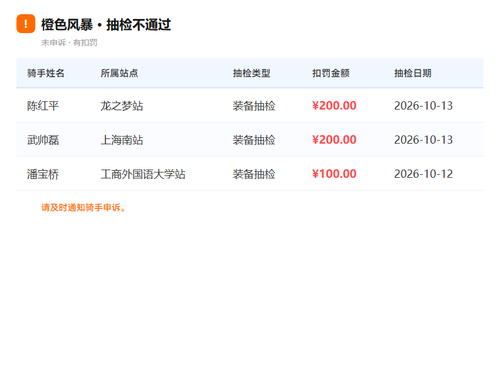Click 装备抽检 in 武帅磊's row

254,140
